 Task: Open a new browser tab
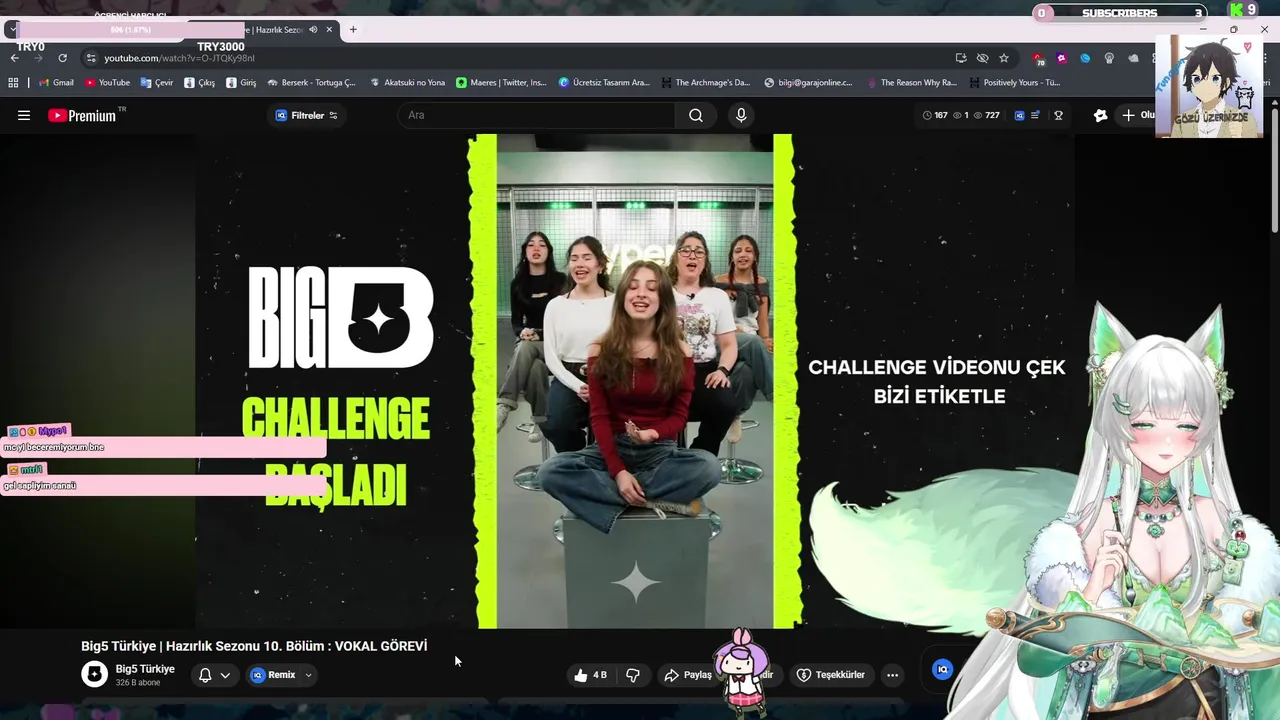(353, 29)
